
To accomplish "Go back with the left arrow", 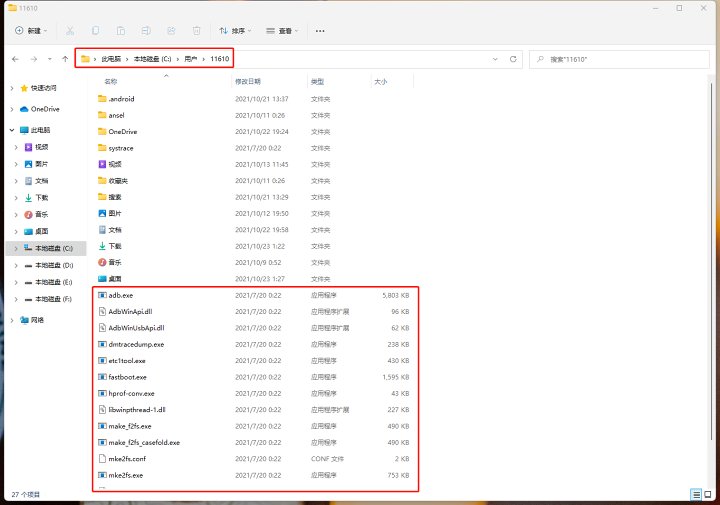I will [16, 59].
